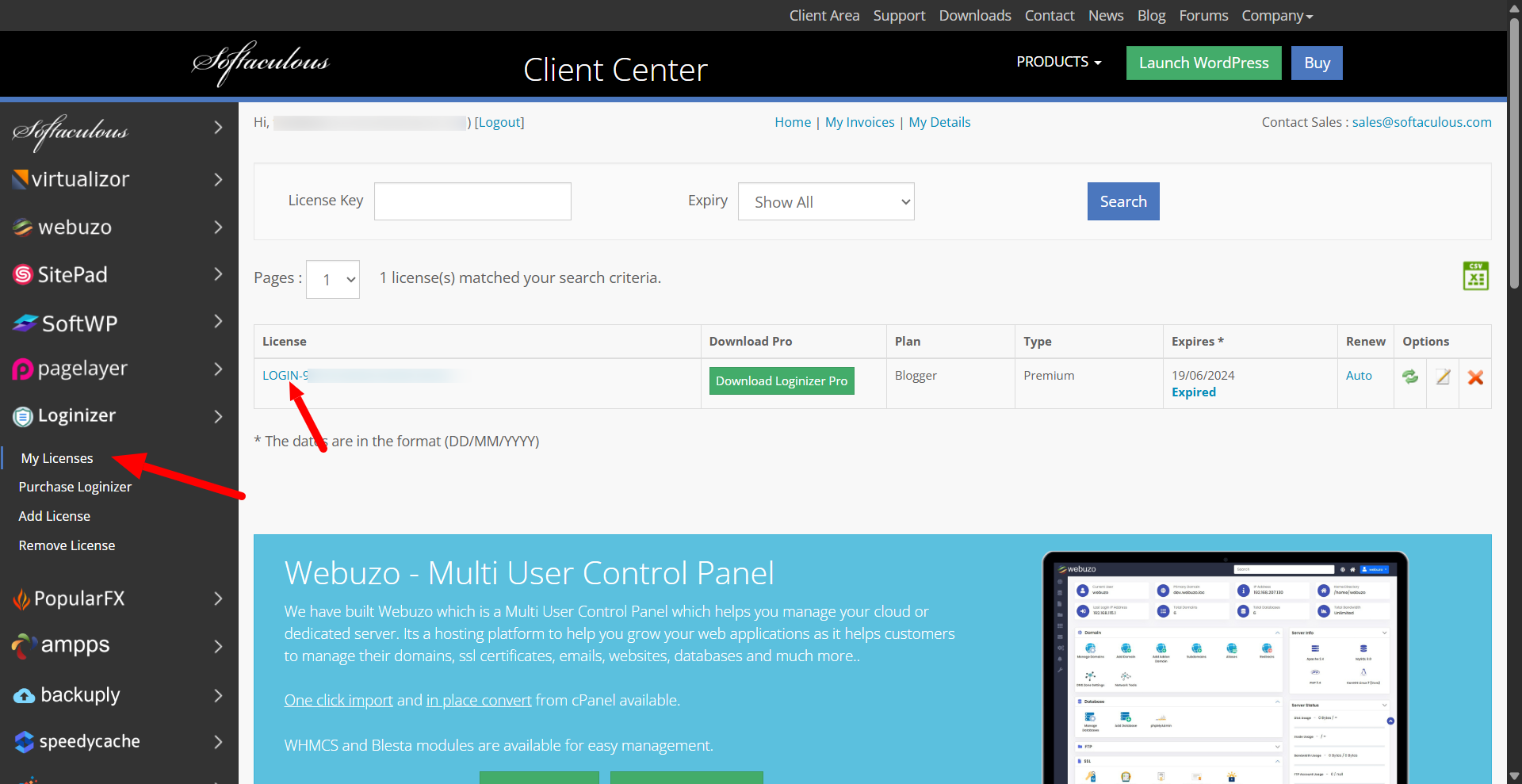The height and width of the screenshot is (784, 1522).
Task: Click the SpeedyCache logo icon in the sidebar
Action: 25,742
